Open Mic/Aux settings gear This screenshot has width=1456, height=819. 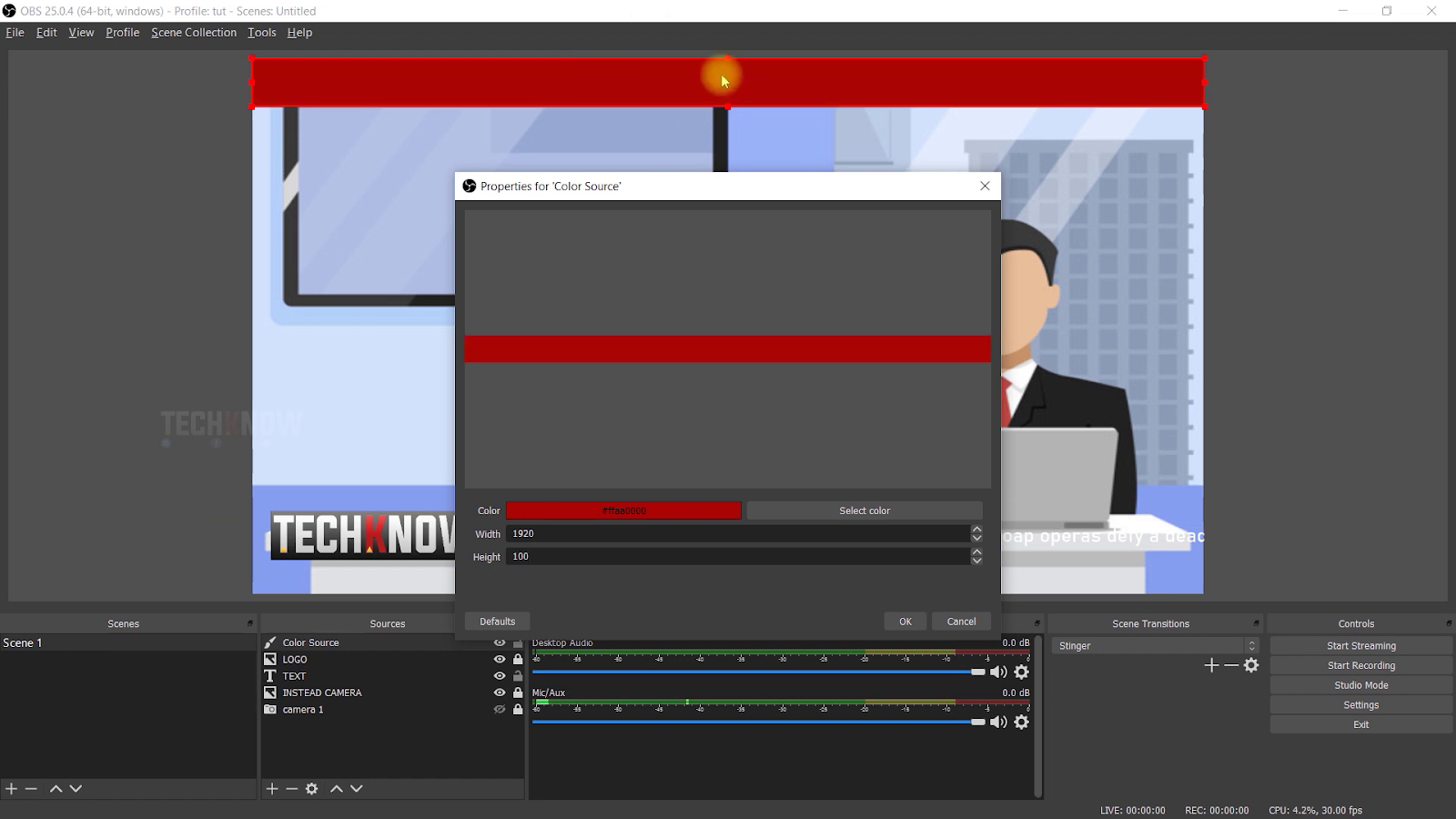pos(1022,722)
